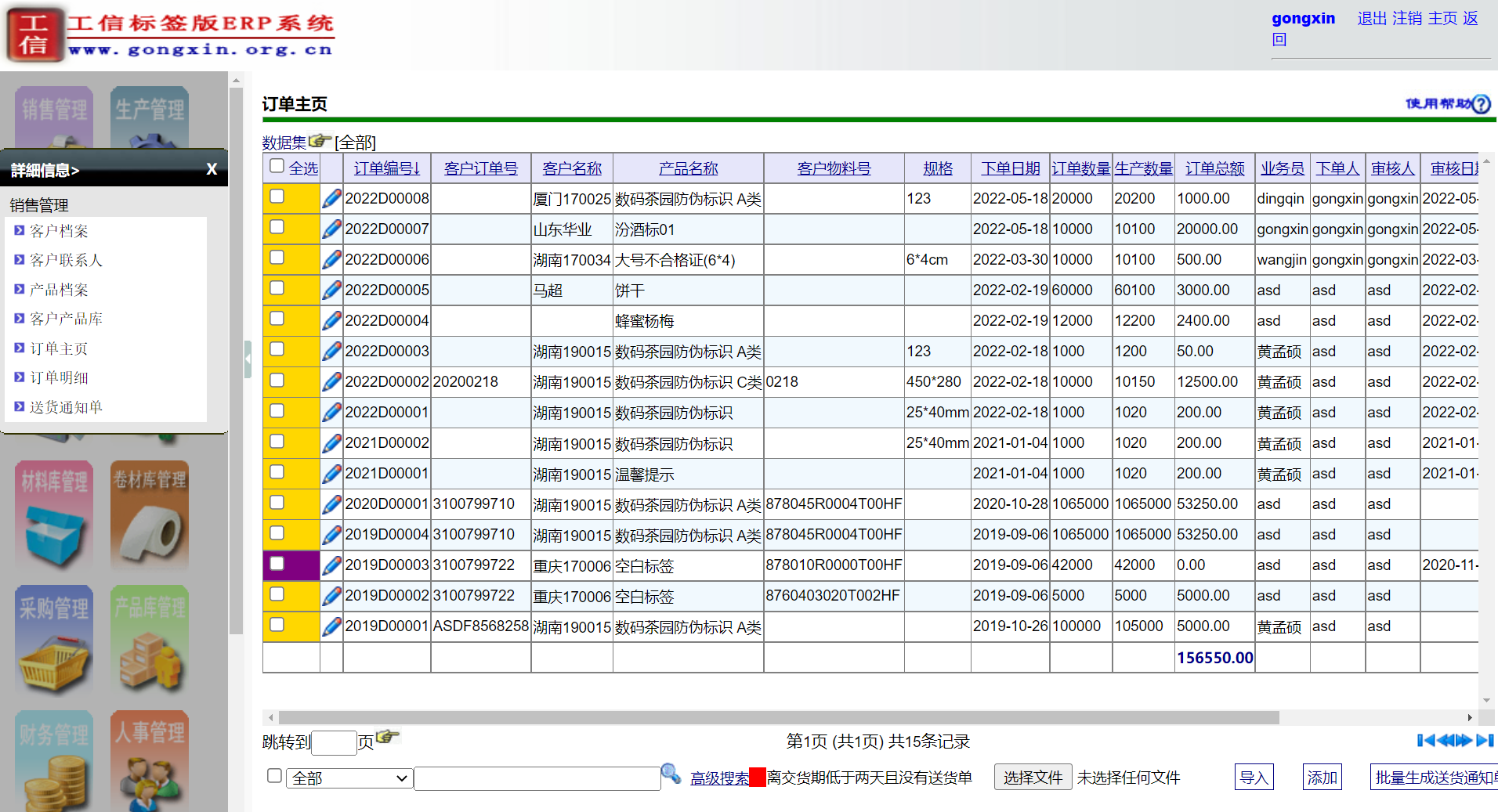Viewport: 1498px width, 812px height.
Task: Edit order 2022D00008 via its pencil icon
Action: (x=331, y=198)
